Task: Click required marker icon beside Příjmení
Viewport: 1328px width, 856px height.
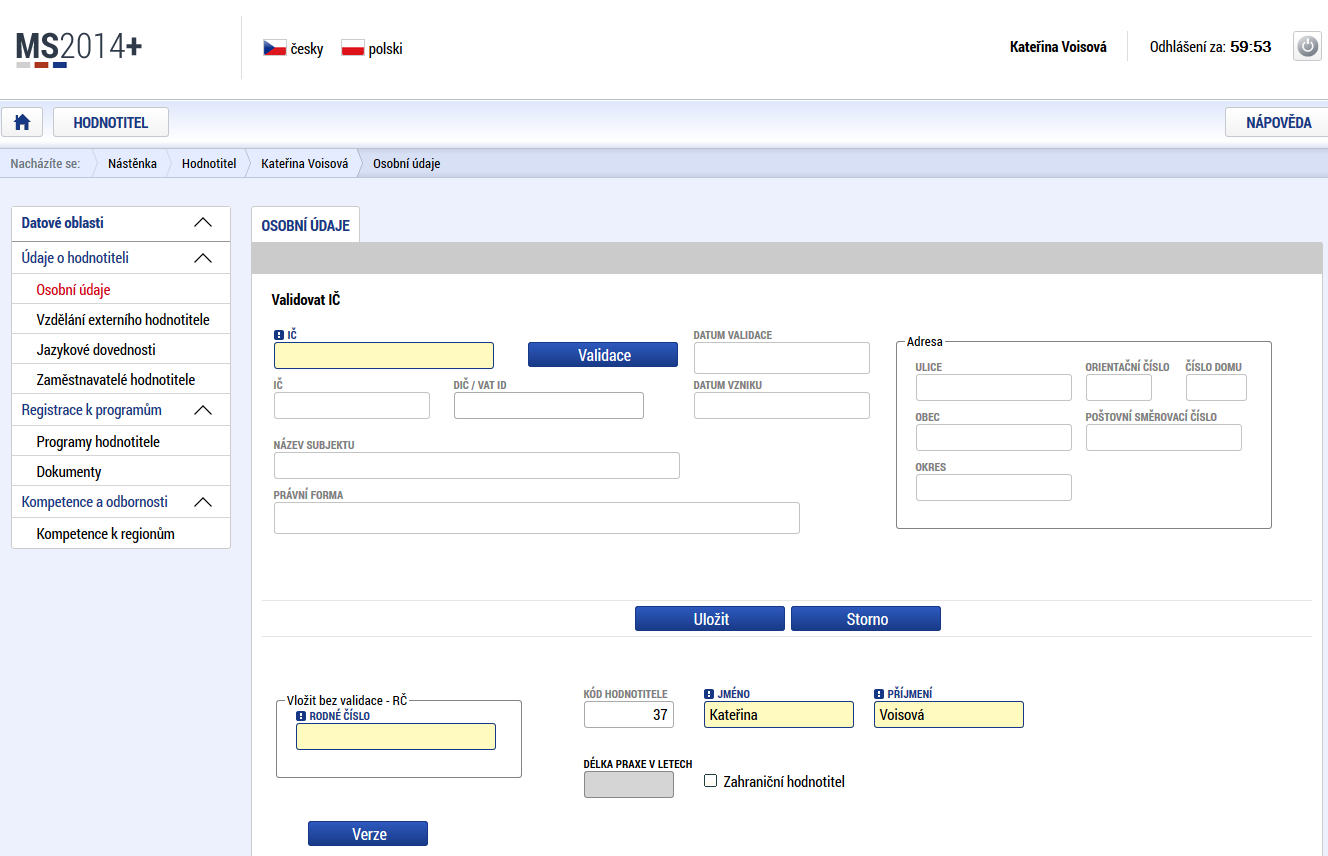Action: 879,694
